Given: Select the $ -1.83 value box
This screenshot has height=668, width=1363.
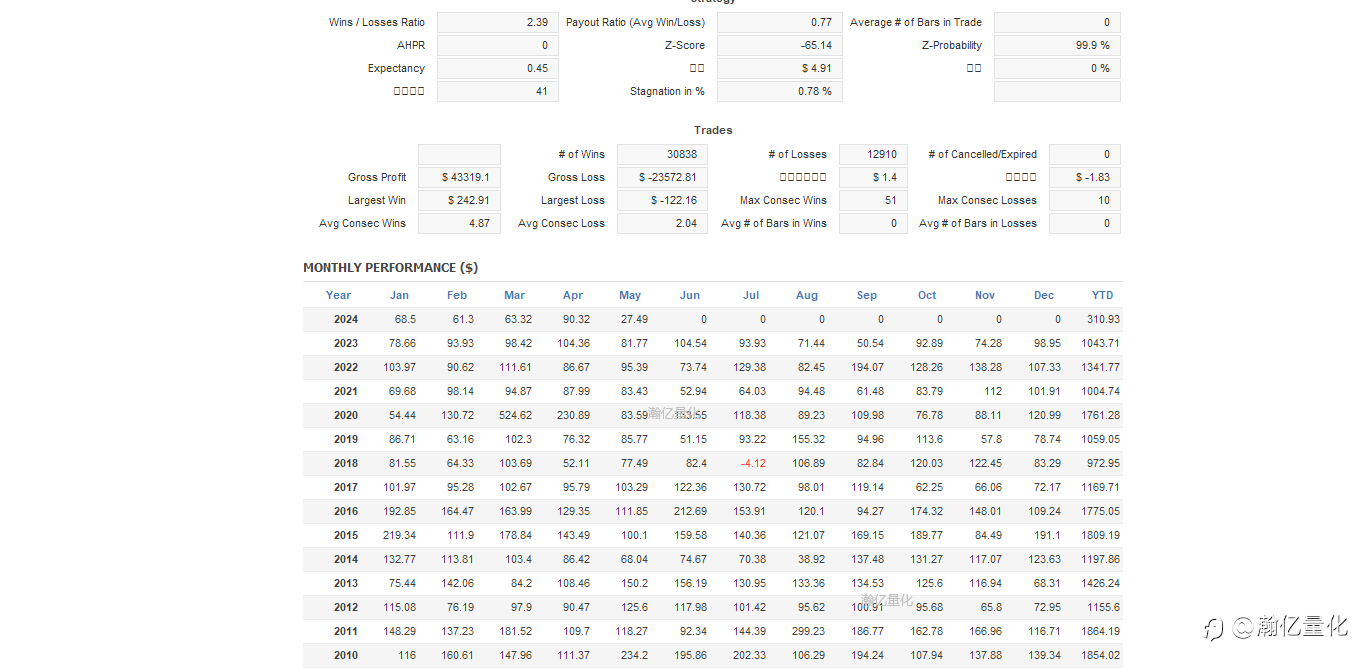Looking at the screenshot, I should click(x=1085, y=177).
